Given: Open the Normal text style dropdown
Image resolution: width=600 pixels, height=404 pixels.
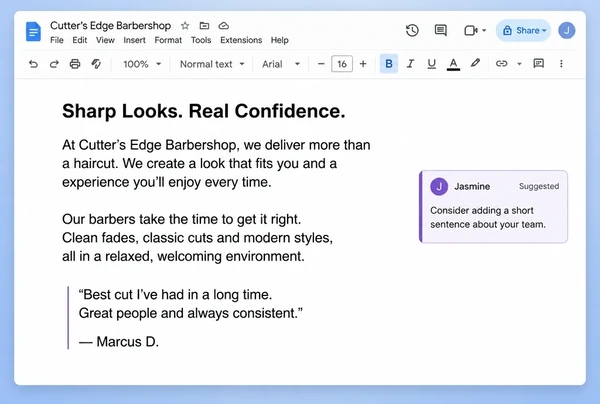Looking at the screenshot, I should 212,64.
